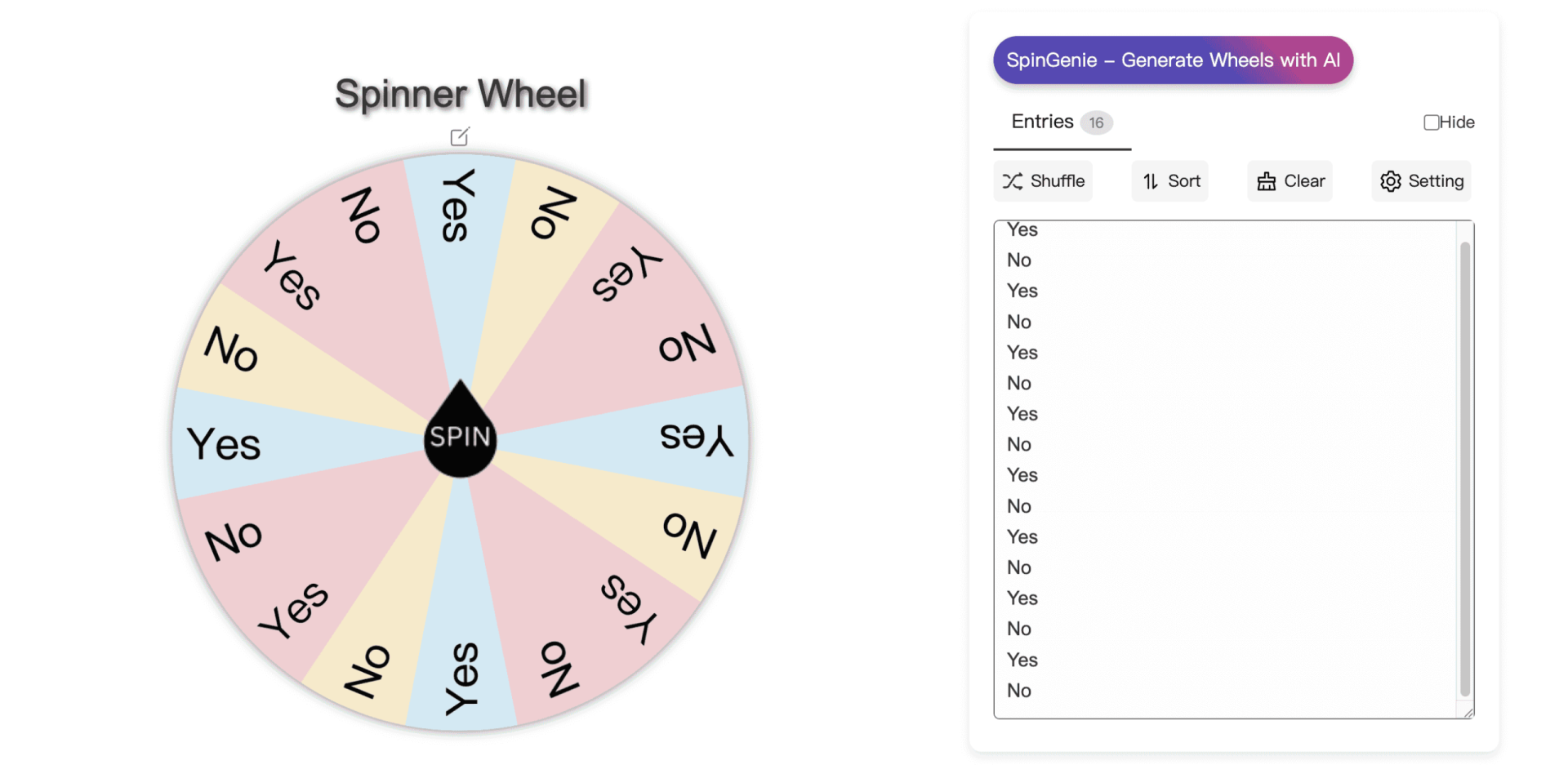Viewport: 1568px width, 765px height.
Task: Click the Sort button label
Action: coord(1184,181)
